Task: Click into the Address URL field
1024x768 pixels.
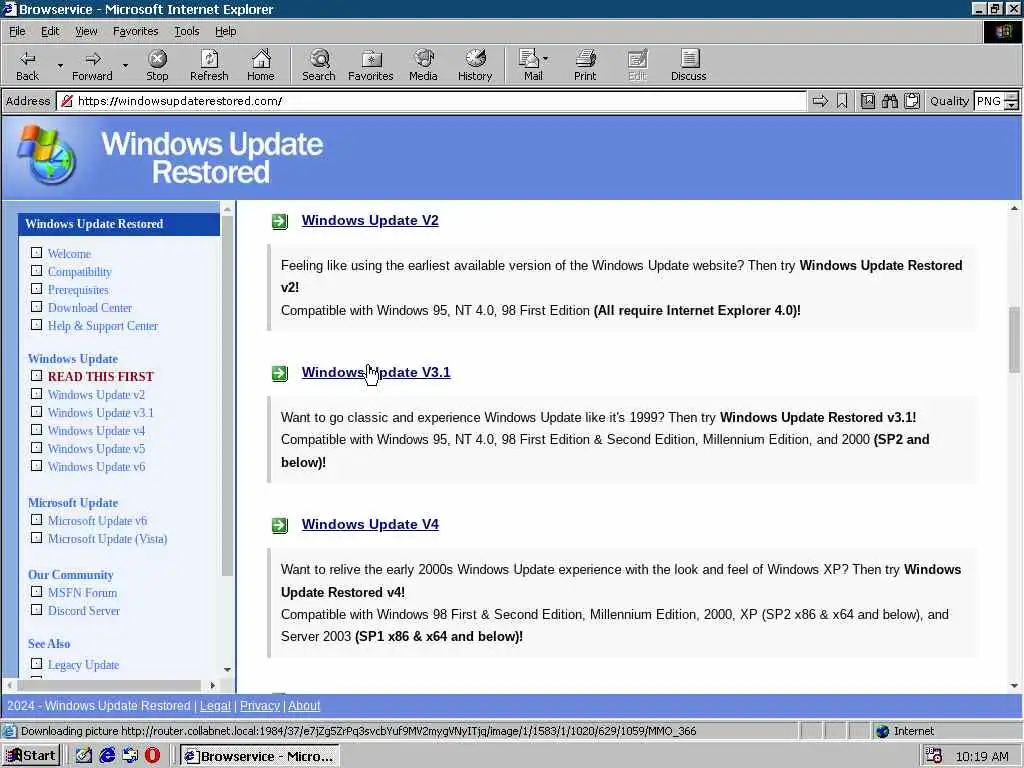Action: tap(431, 101)
